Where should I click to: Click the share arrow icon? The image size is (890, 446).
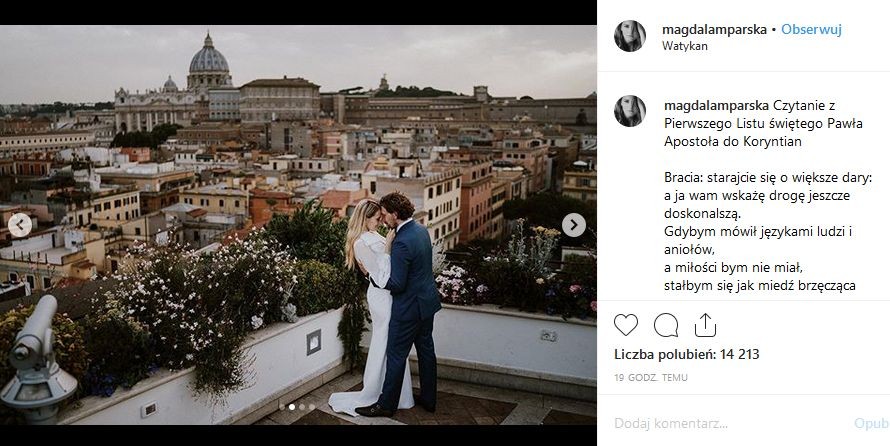pos(705,325)
